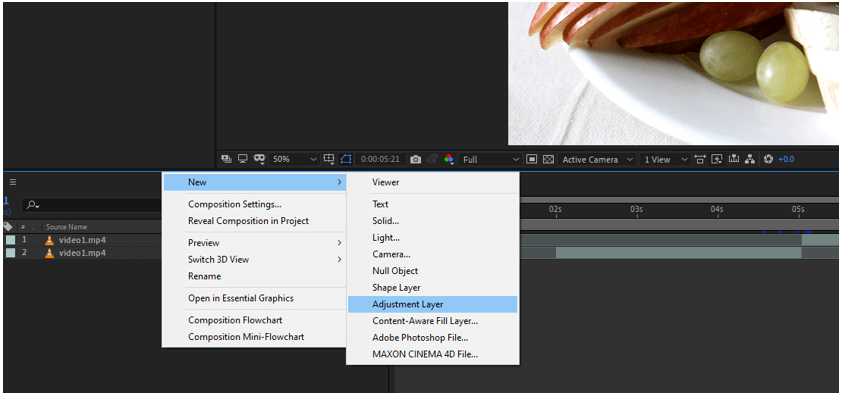Click the Composition Flowchart icon in viewer
Viewport: 843px width, 398px height.
pos(750,159)
